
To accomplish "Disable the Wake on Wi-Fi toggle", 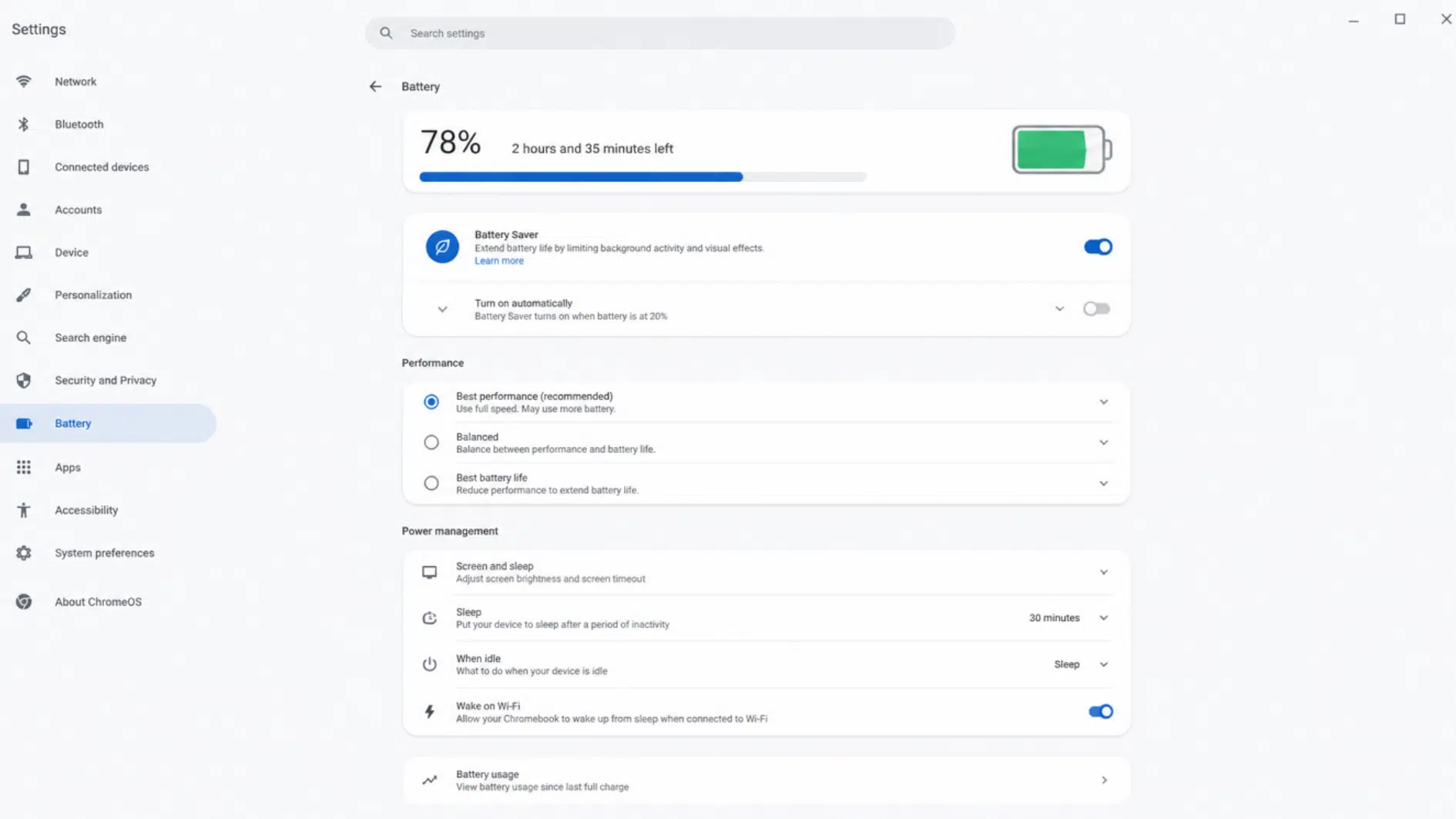I will pyautogui.click(x=1100, y=712).
